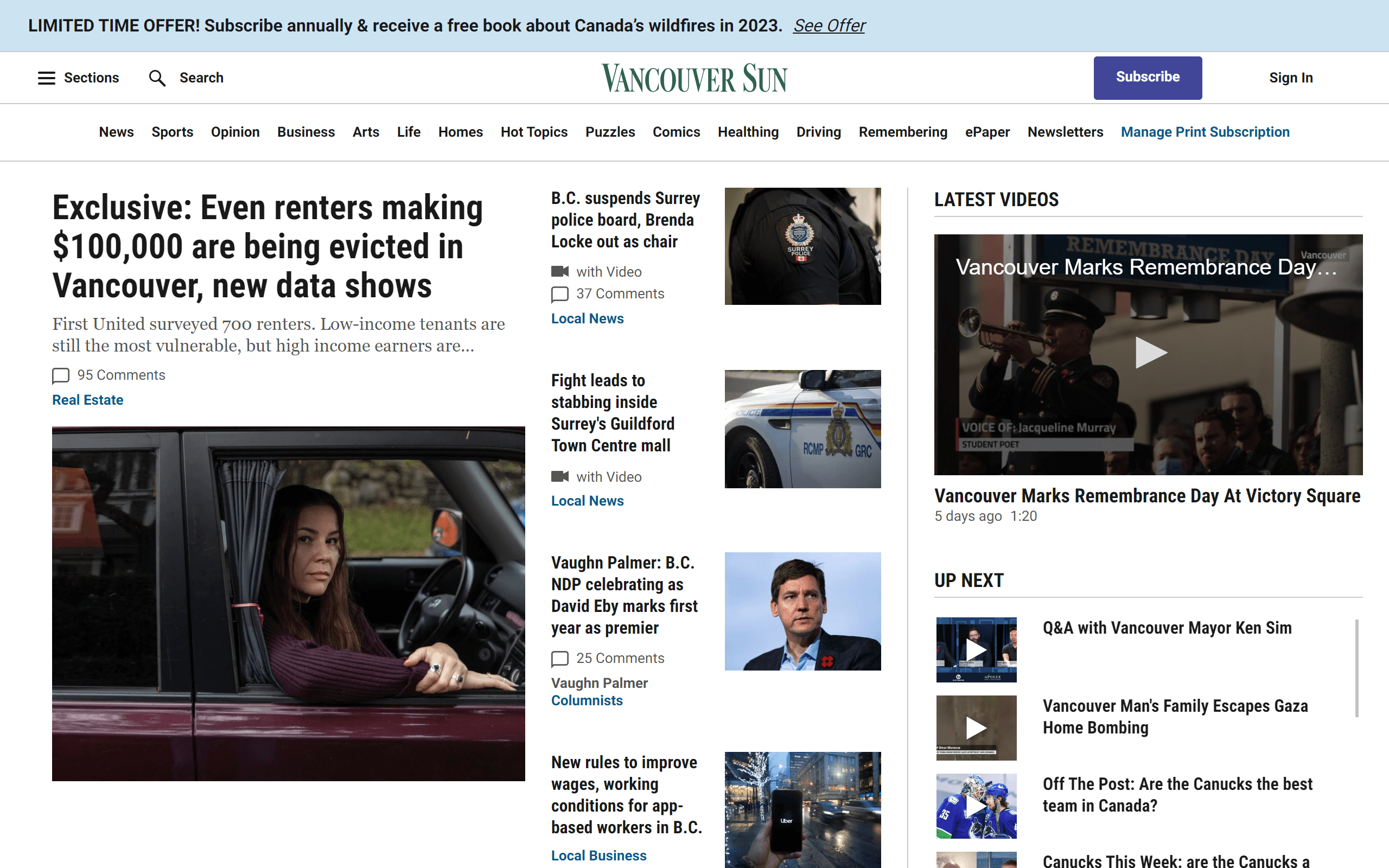Click comment icon next to 37 Comments
The height and width of the screenshot is (868, 1389).
[x=559, y=294]
